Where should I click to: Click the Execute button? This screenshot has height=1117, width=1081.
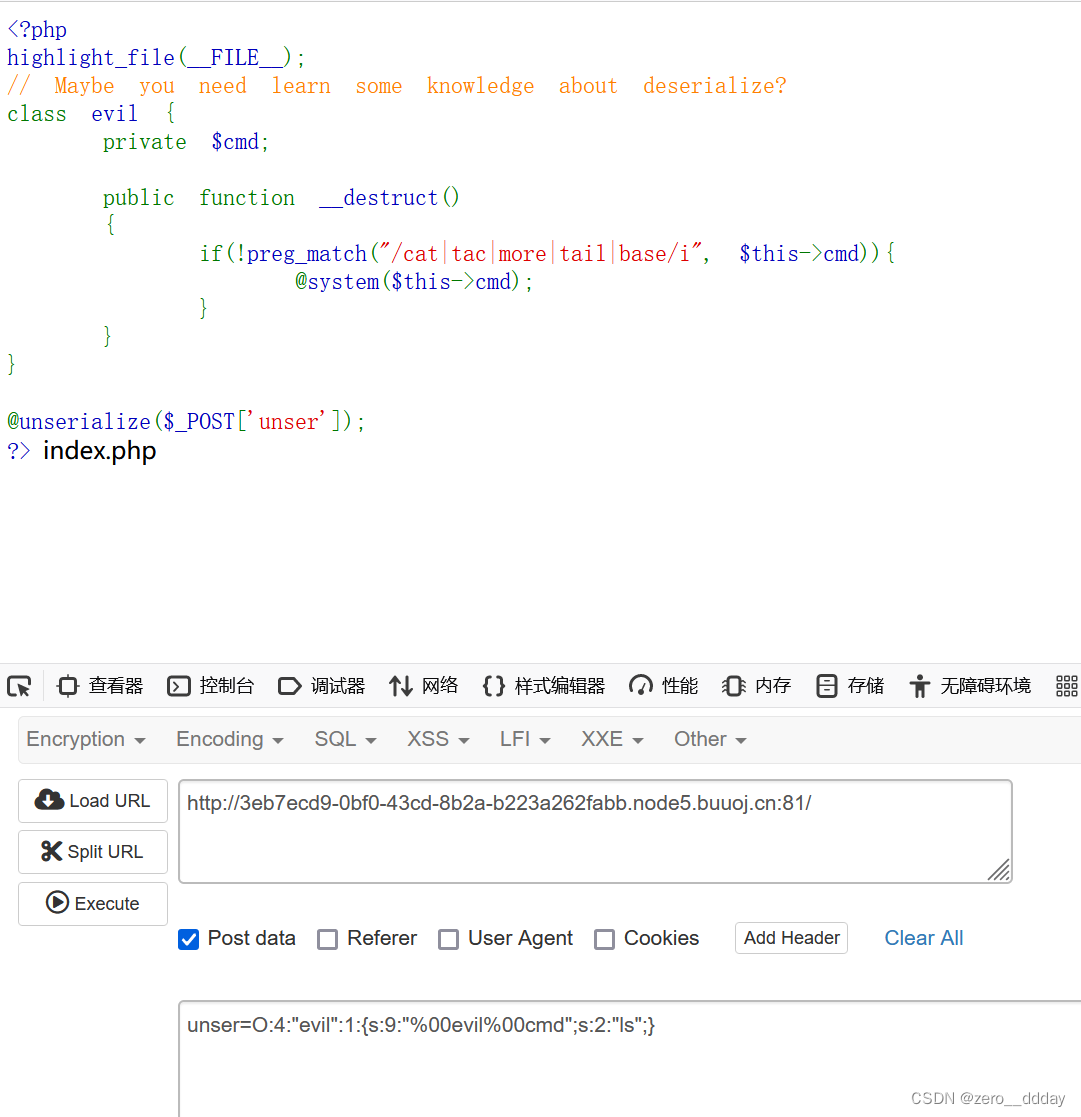93,904
